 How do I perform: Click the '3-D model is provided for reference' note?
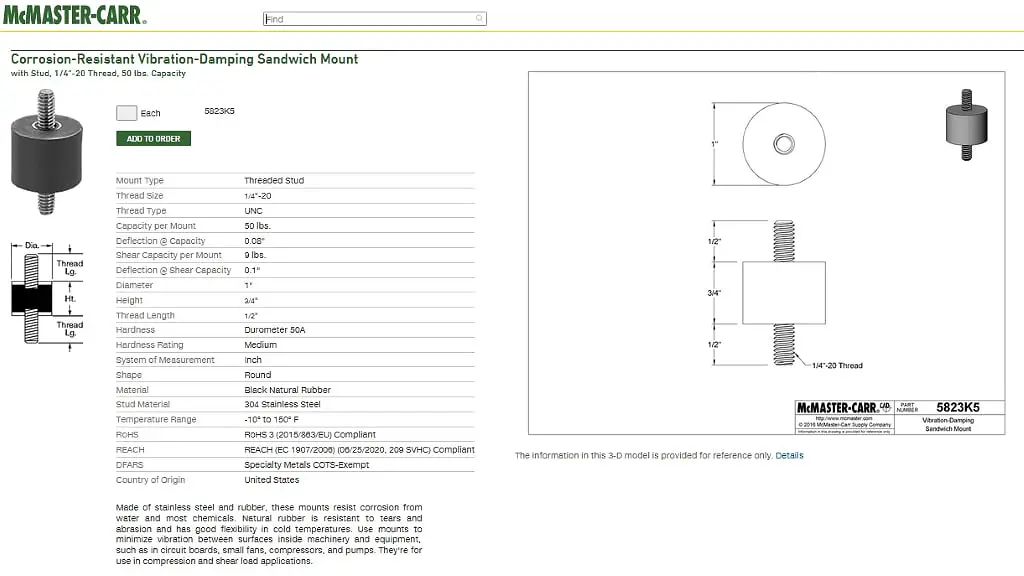(643, 455)
